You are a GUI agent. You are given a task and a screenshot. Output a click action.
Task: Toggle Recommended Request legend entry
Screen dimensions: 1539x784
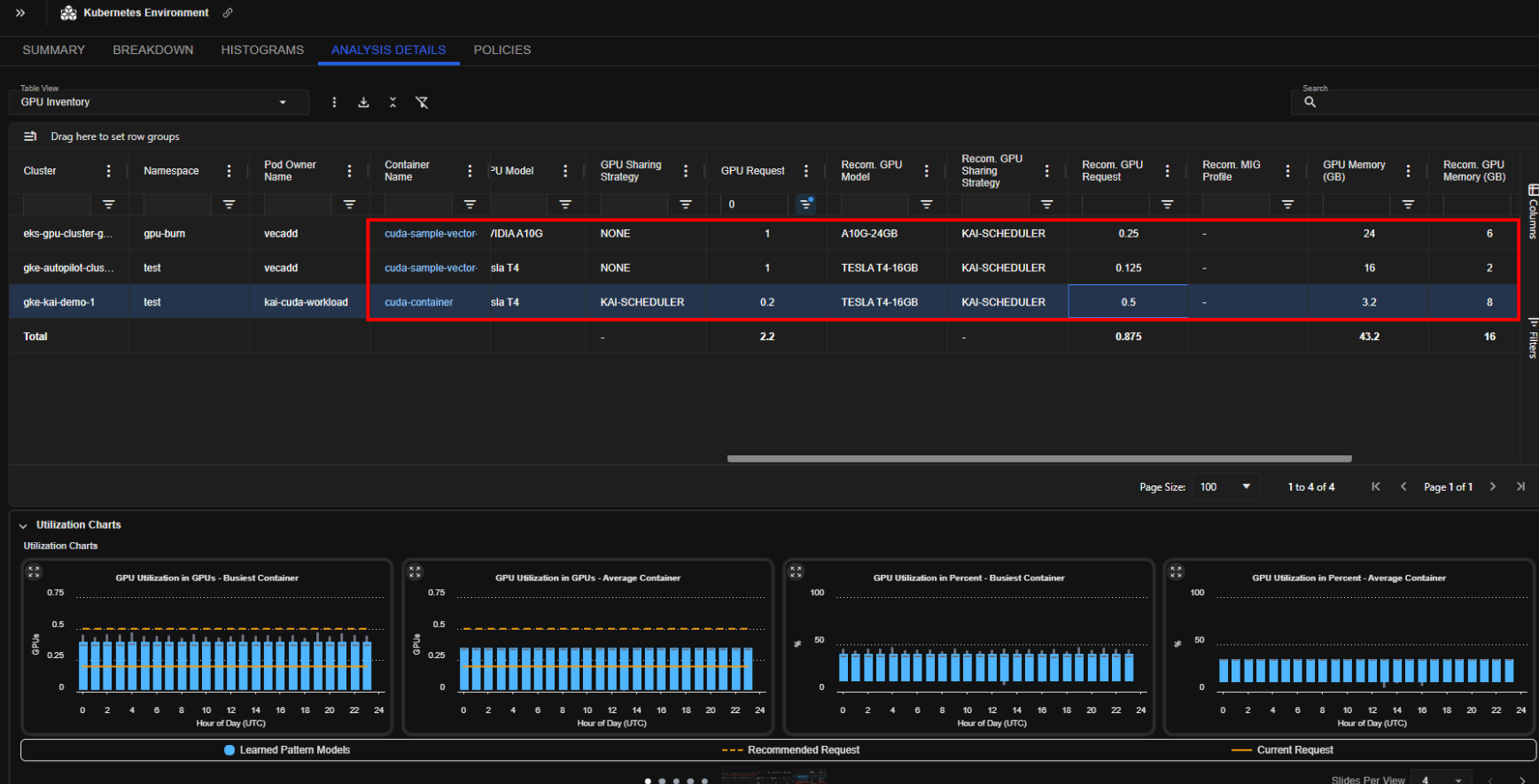point(790,750)
